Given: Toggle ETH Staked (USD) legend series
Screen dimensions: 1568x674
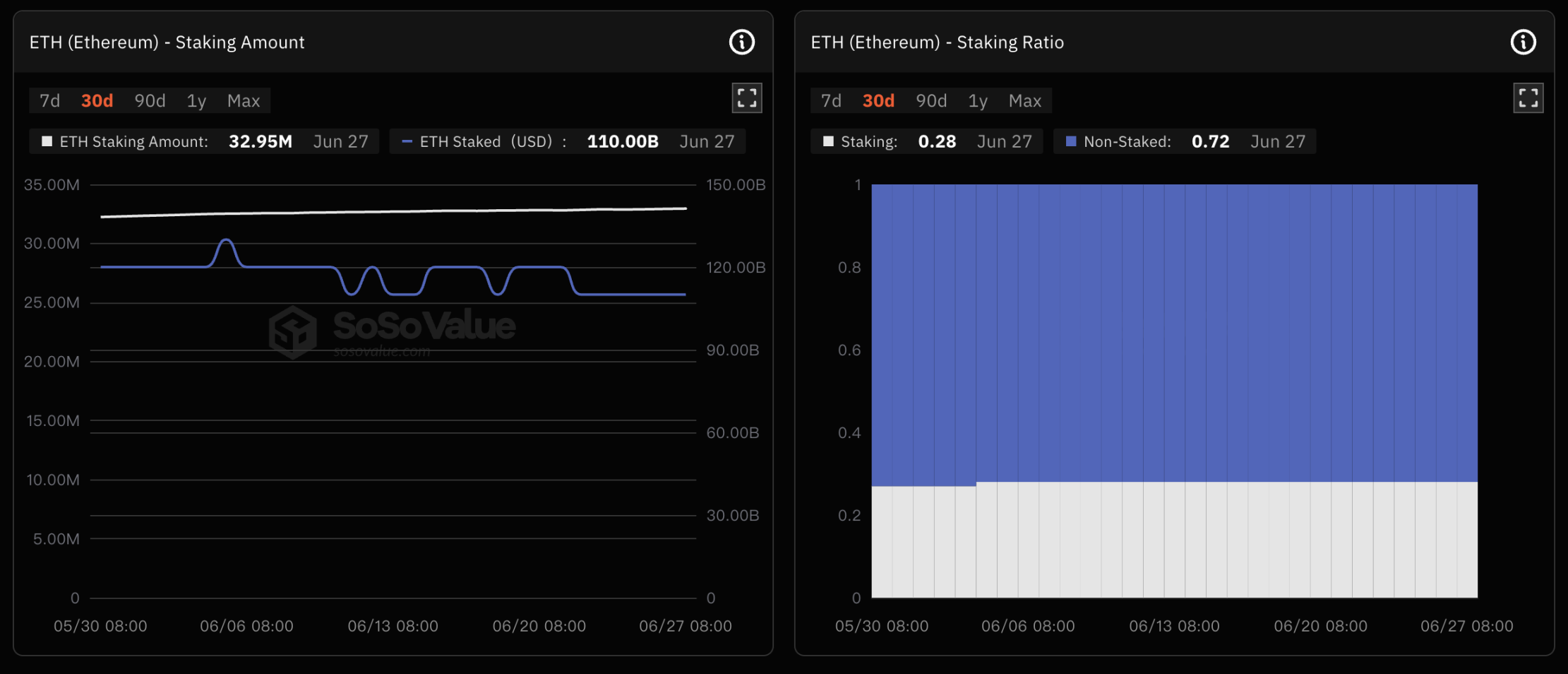Looking at the screenshot, I should [486, 142].
